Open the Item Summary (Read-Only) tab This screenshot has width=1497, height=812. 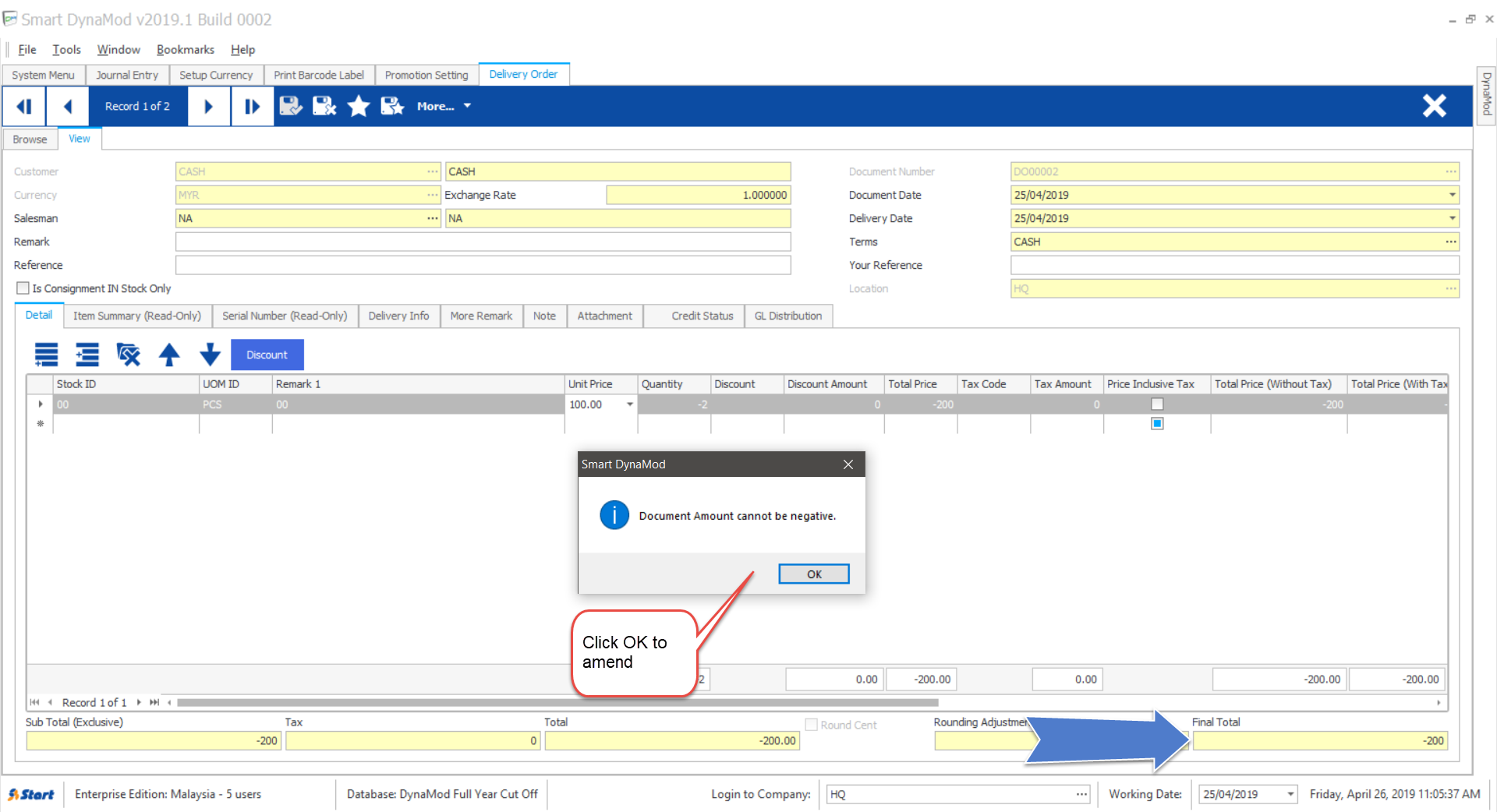point(137,316)
